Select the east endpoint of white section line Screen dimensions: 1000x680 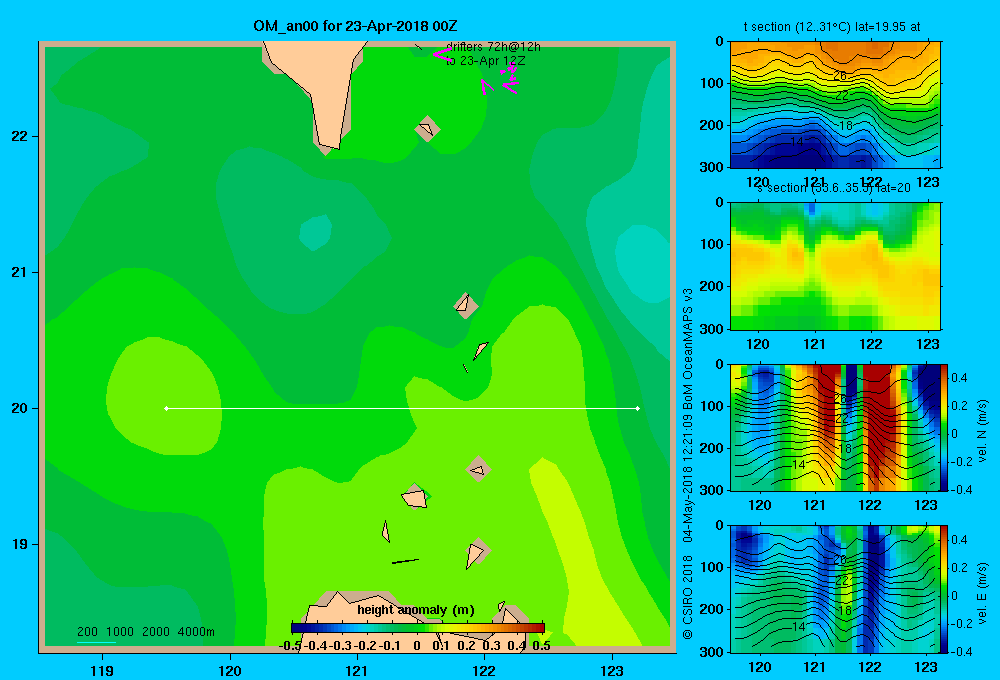pyautogui.click(x=638, y=408)
